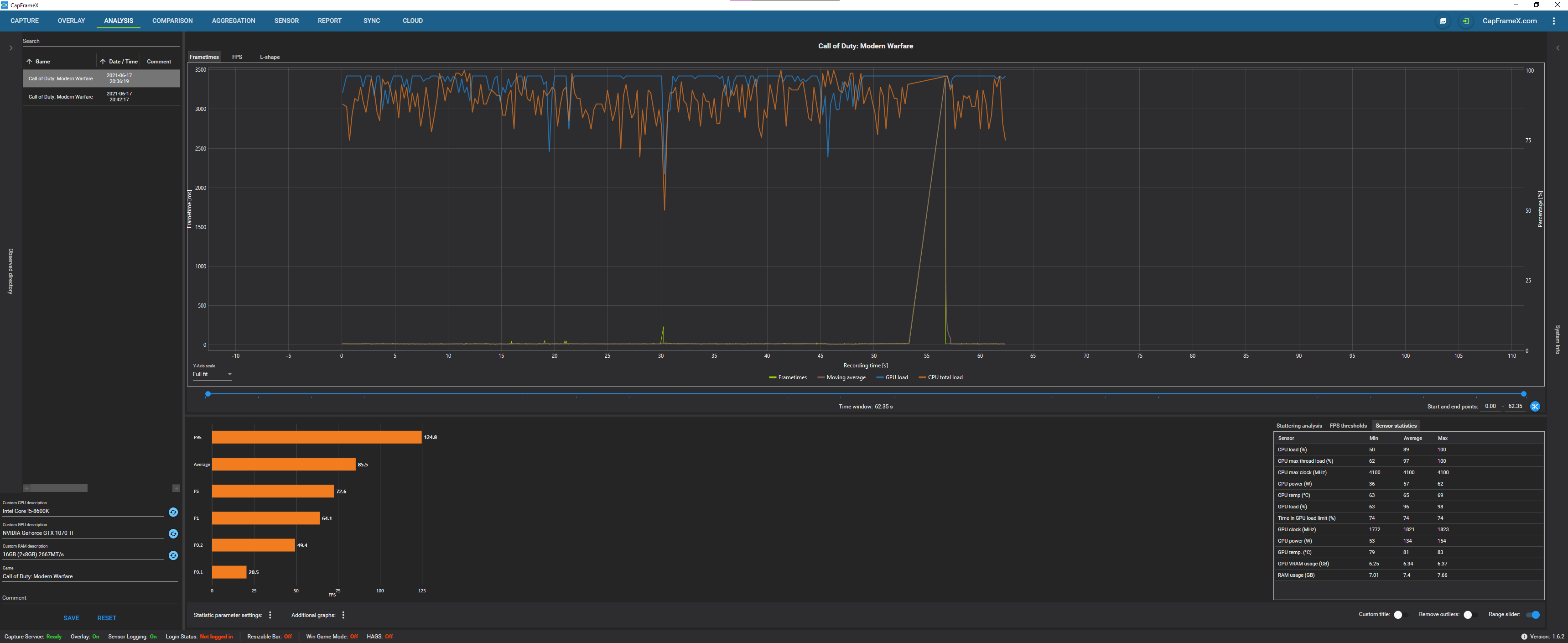Switch to the COMPARISON tab

[172, 21]
